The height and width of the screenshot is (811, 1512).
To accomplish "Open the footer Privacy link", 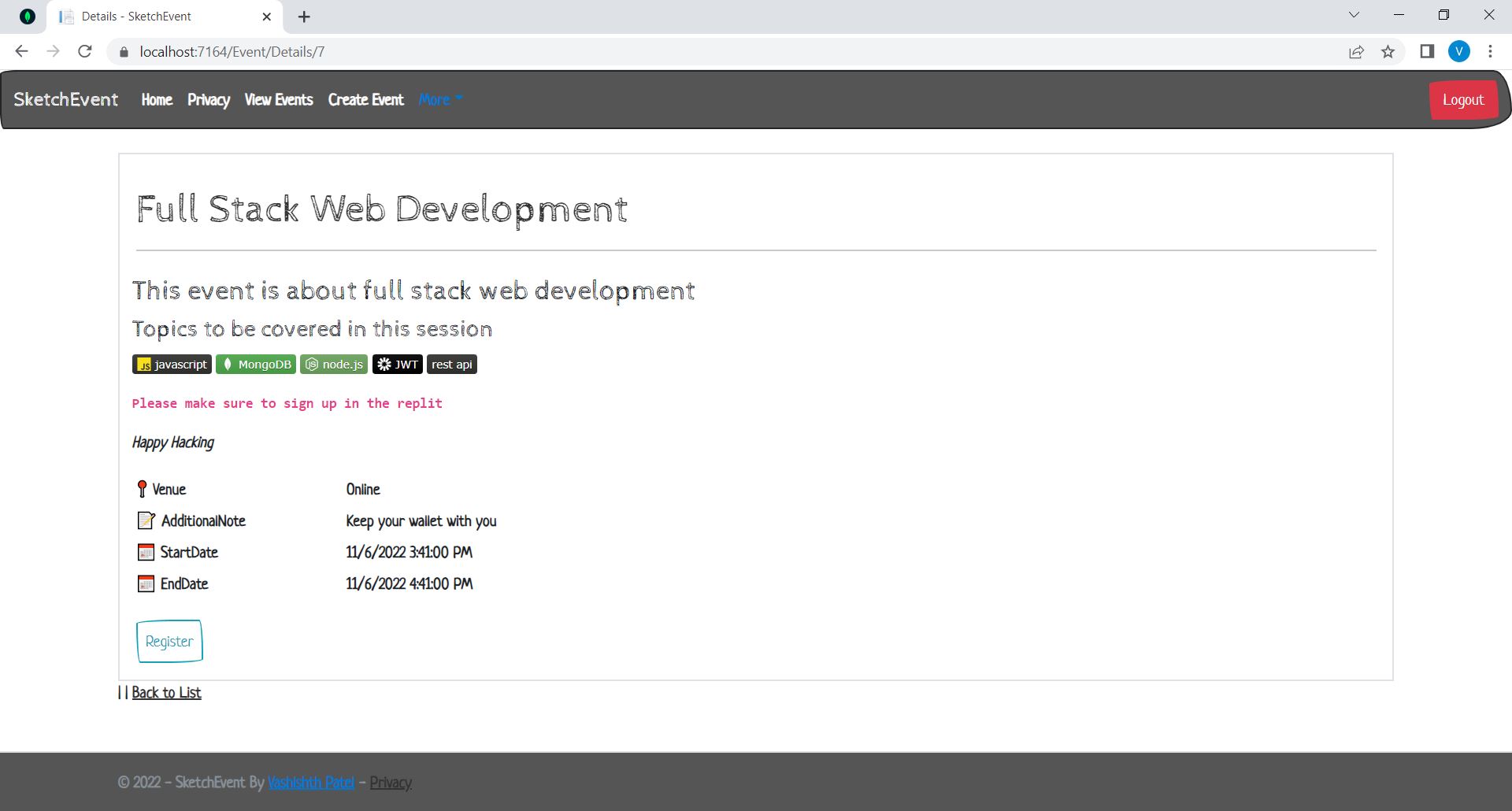I will (391, 783).
